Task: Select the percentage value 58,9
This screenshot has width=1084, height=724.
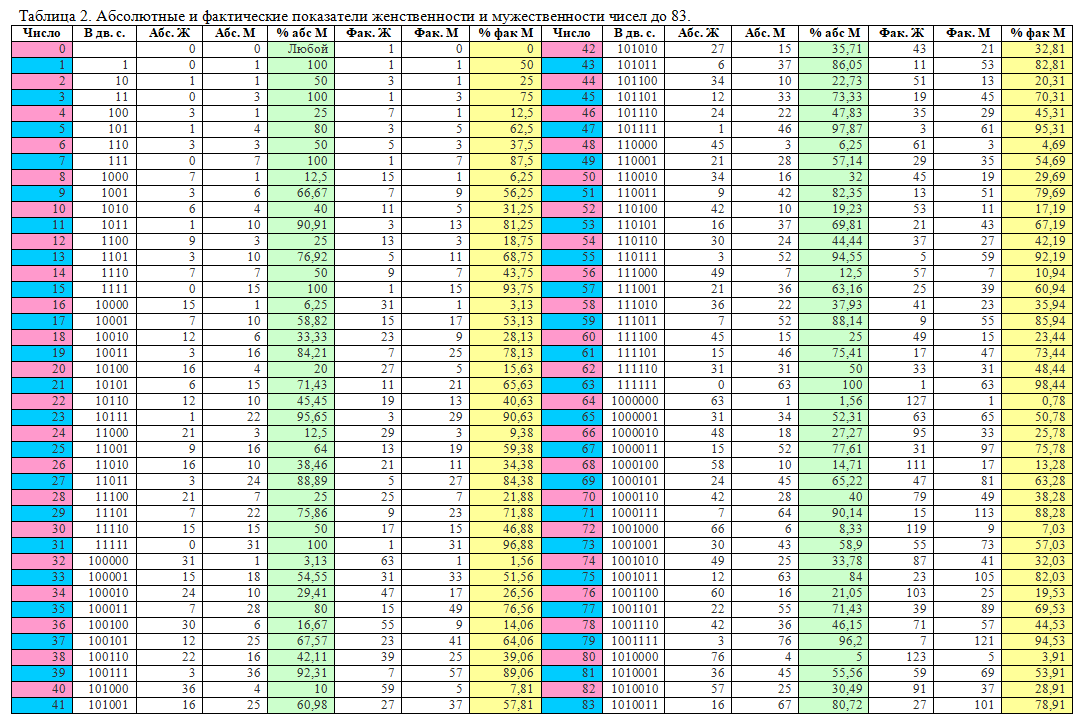Action: [850, 545]
